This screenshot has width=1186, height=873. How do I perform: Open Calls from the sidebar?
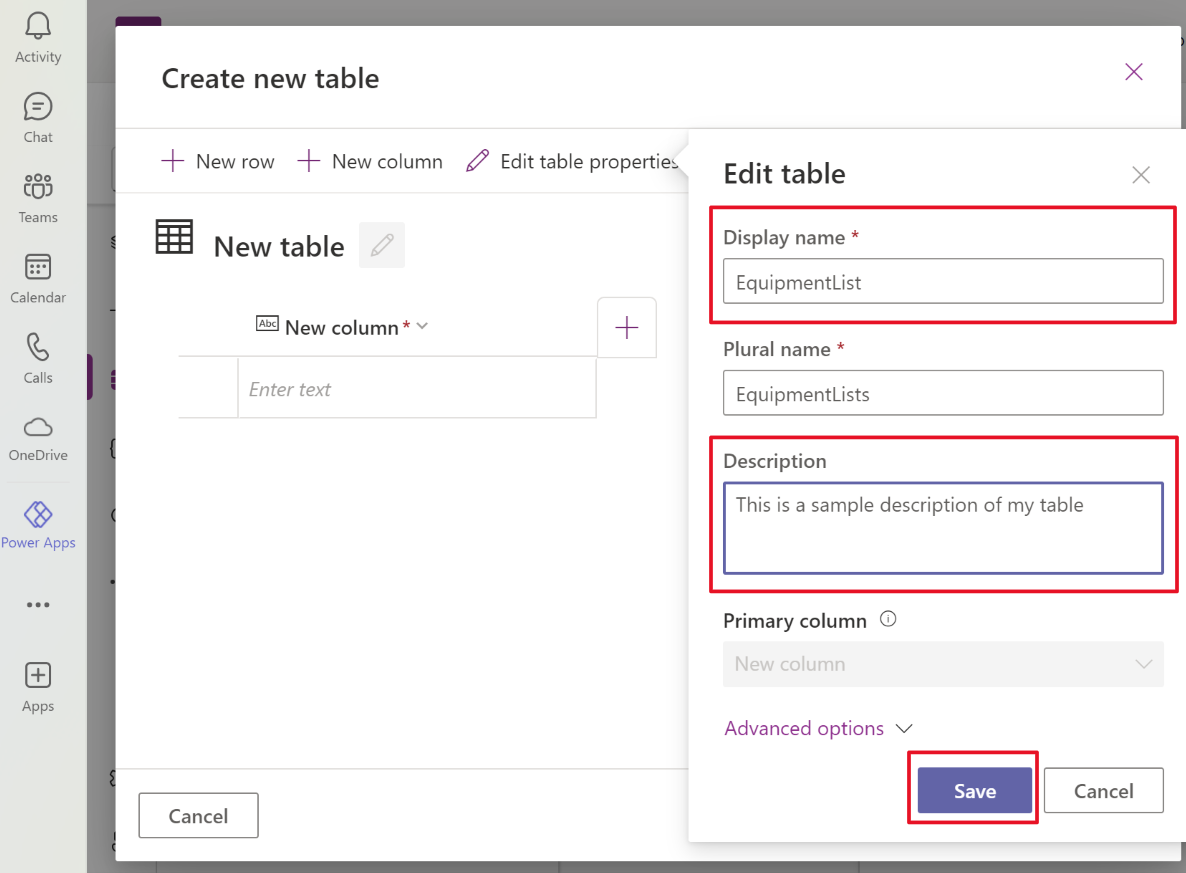[x=38, y=348]
